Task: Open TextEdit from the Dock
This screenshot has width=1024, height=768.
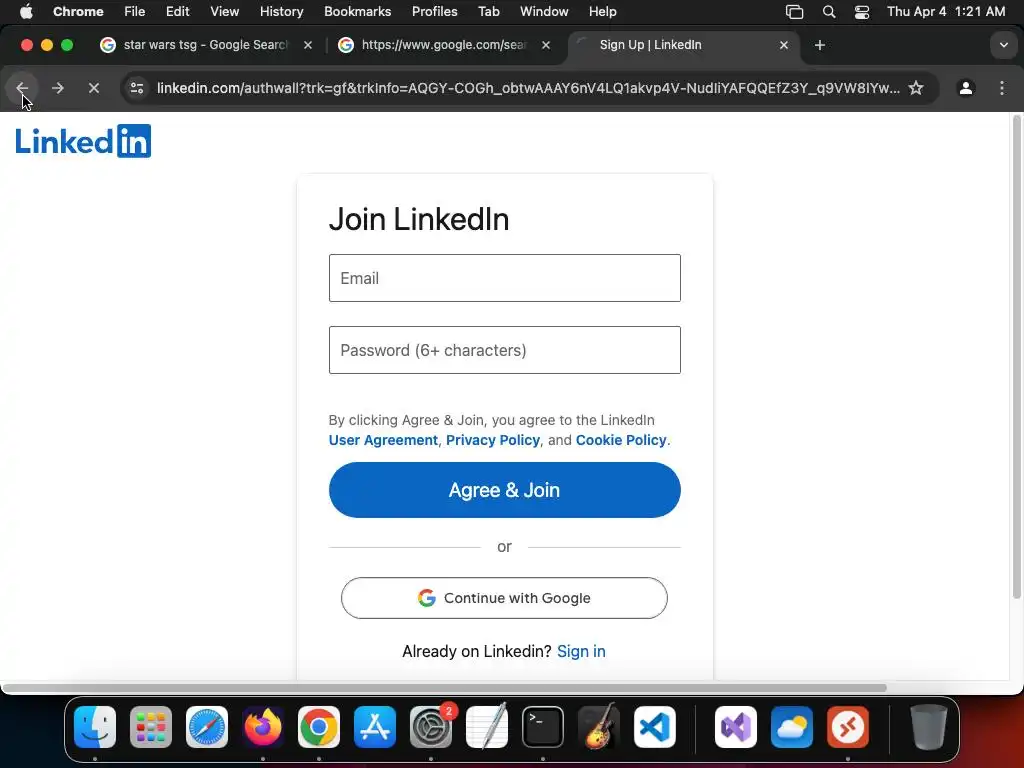Action: [487, 727]
